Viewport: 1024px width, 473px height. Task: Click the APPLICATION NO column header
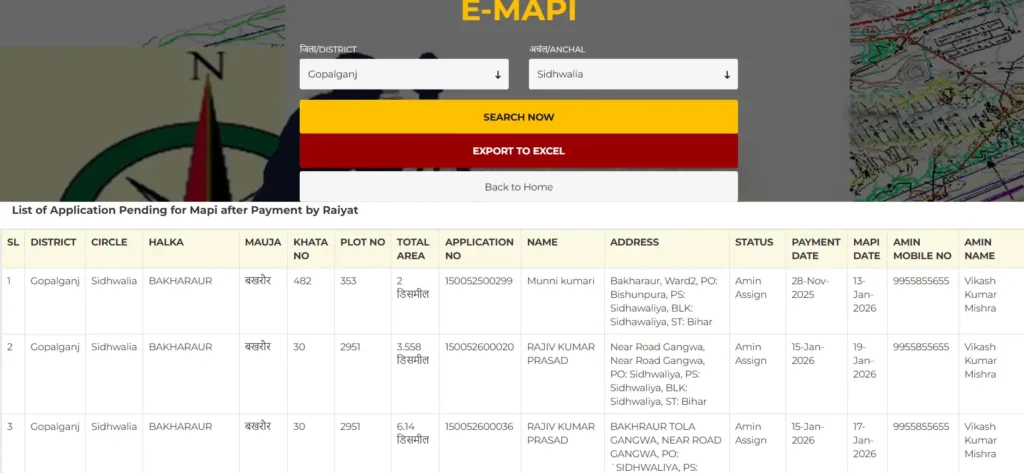[x=479, y=249]
